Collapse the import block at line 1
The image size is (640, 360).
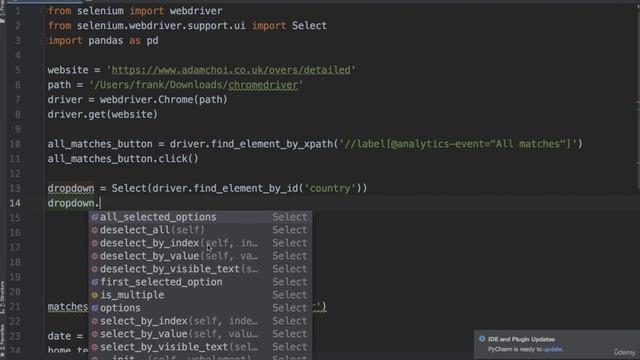pyautogui.click(x=43, y=11)
